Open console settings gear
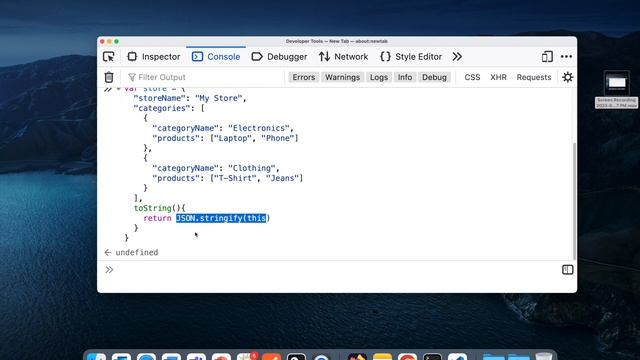This screenshot has height=360, width=640. (x=567, y=77)
